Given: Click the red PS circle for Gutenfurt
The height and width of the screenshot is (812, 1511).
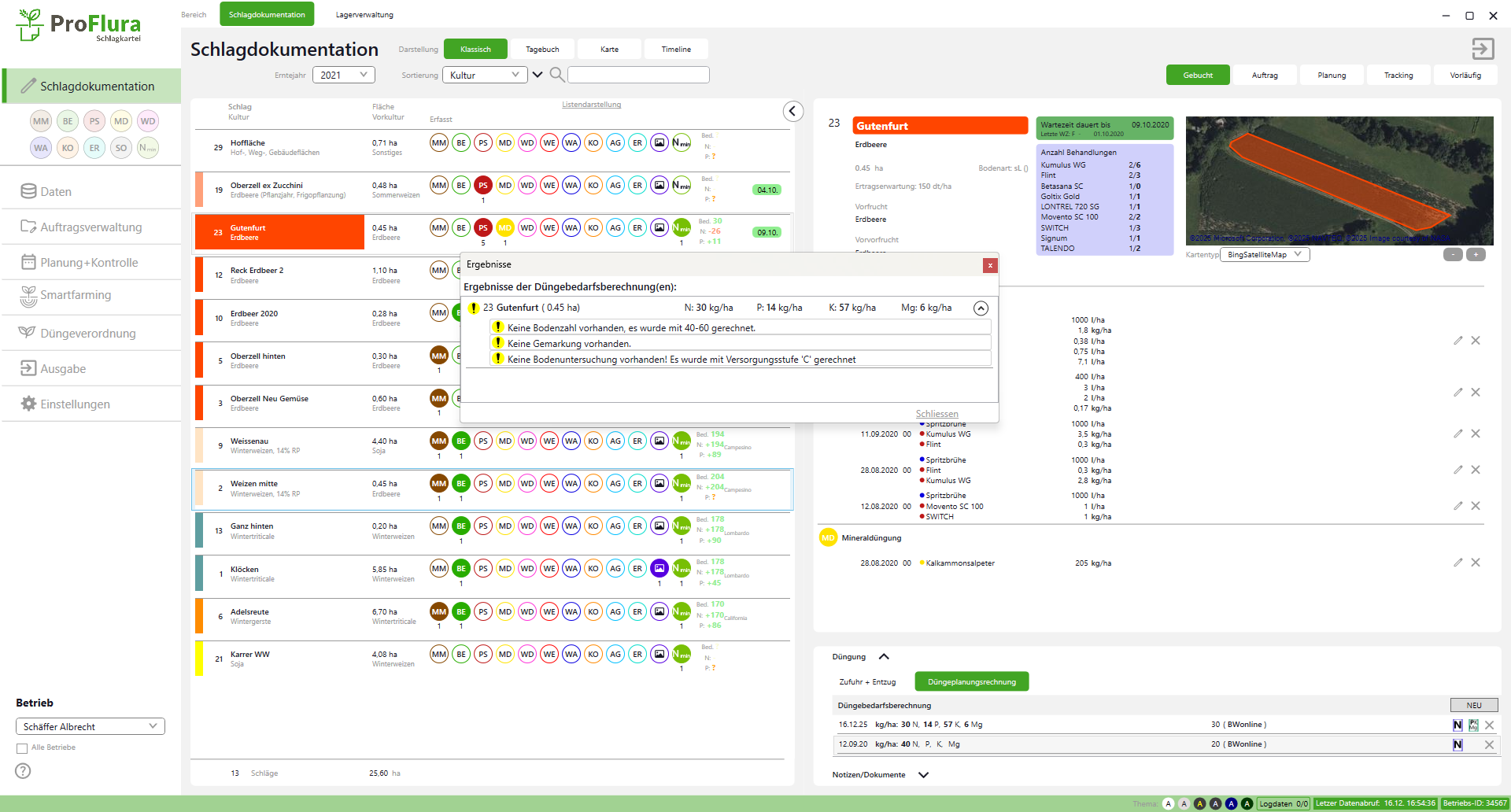Looking at the screenshot, I should point(483,228).
